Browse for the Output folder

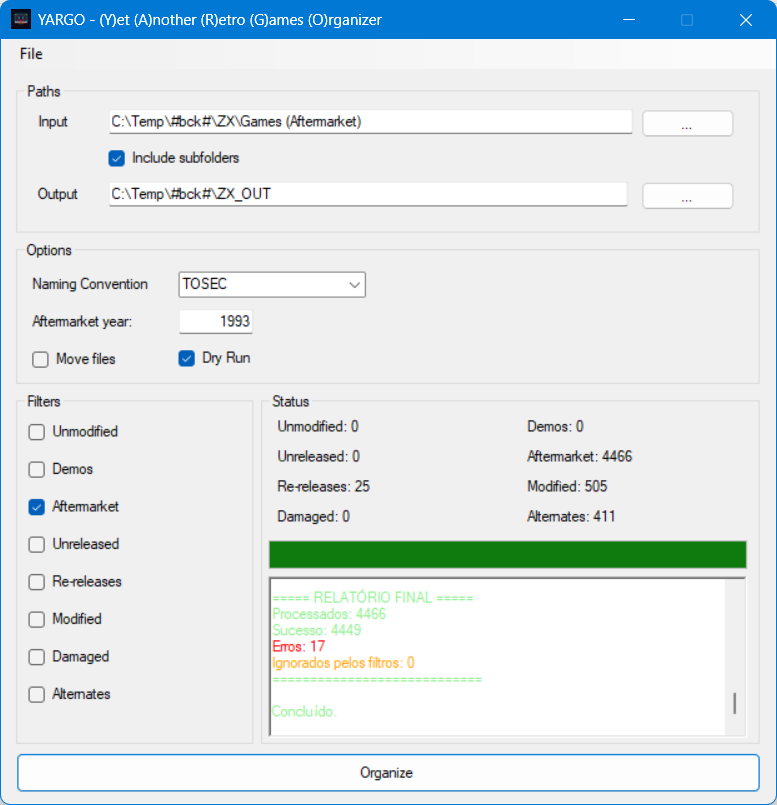point(687,196)
